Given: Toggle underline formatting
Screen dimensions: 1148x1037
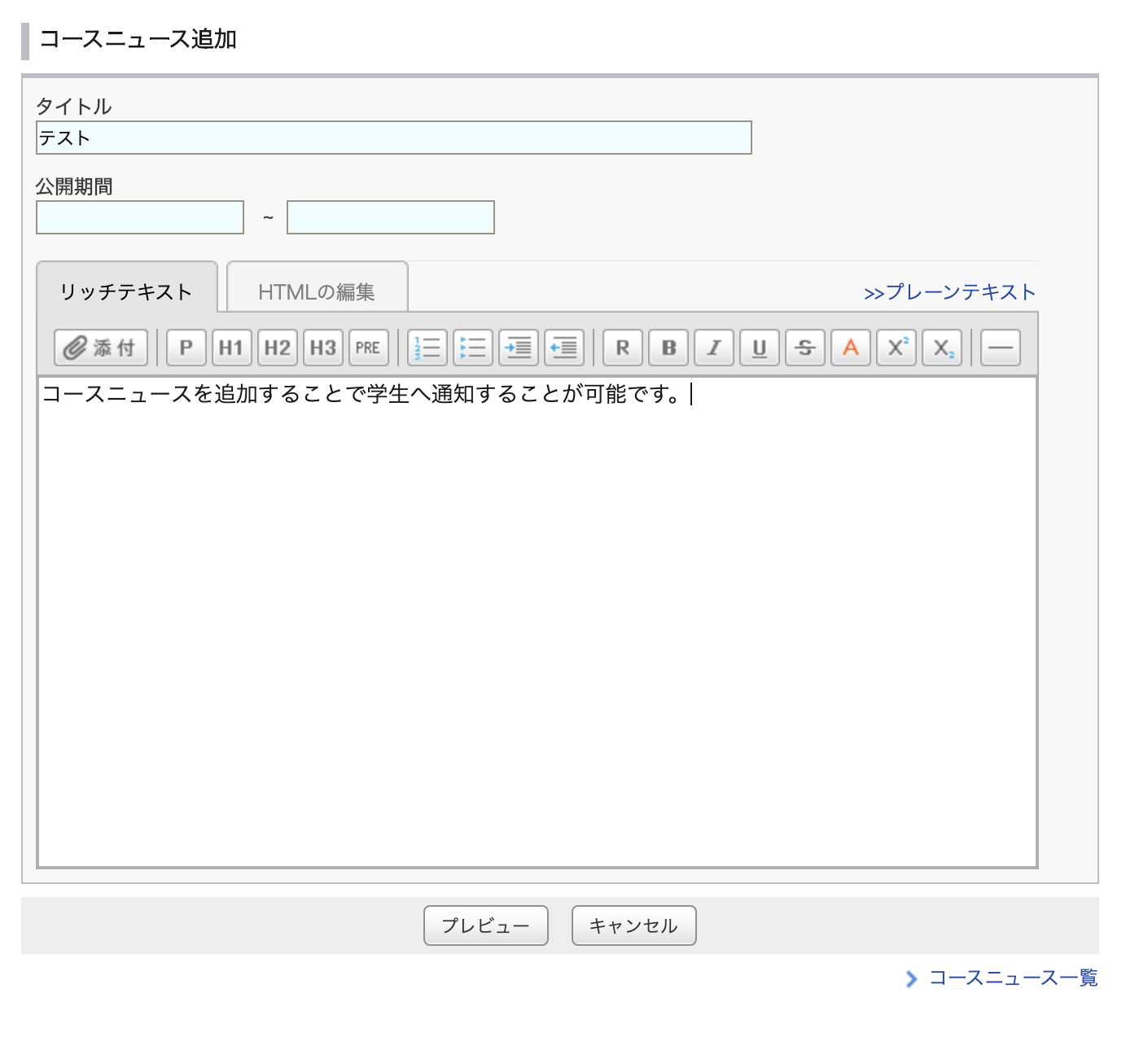Looking at the screenshot, I should click(760, 348).
